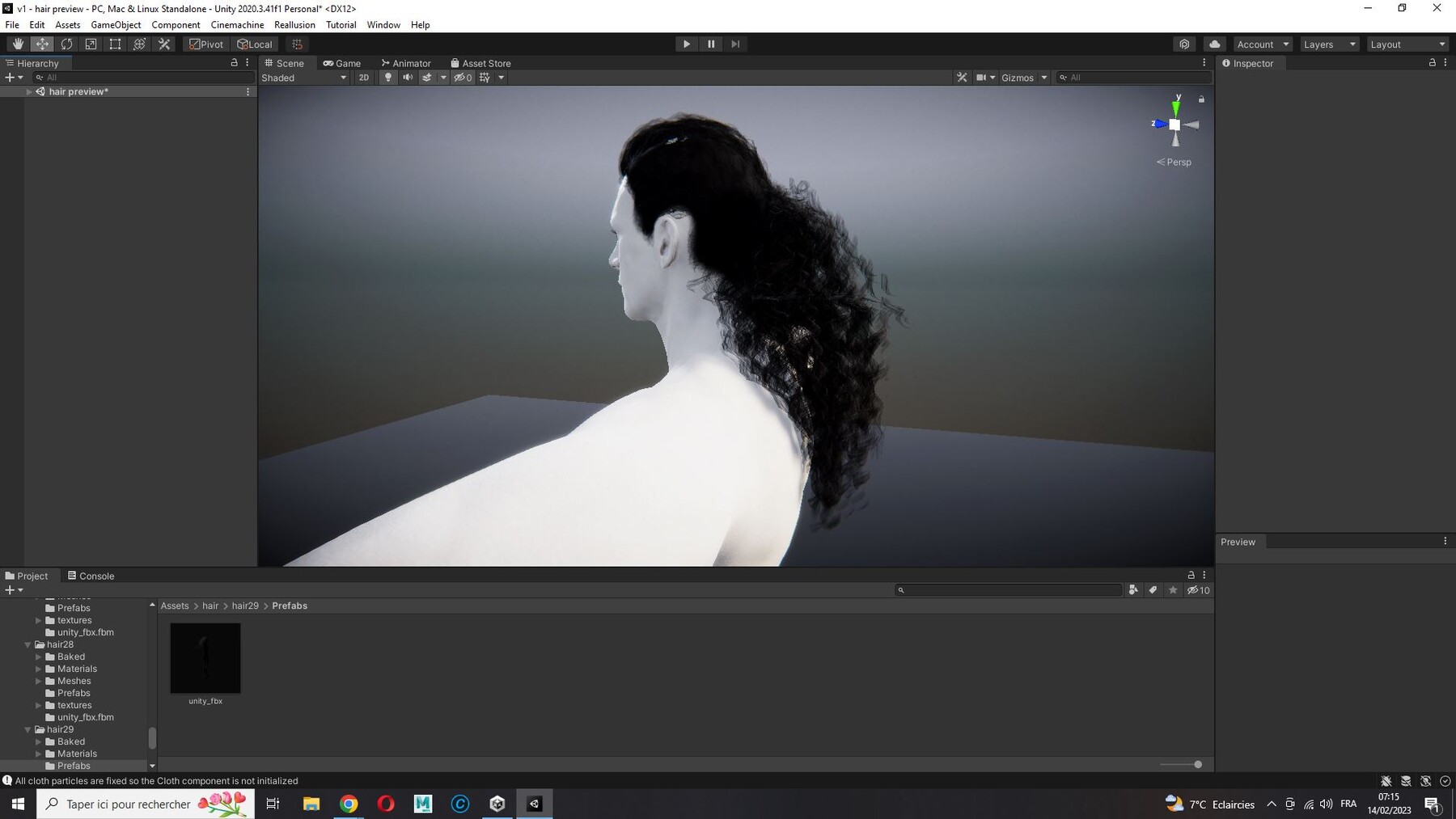Switch to the Animator tab

click(406, 63)
